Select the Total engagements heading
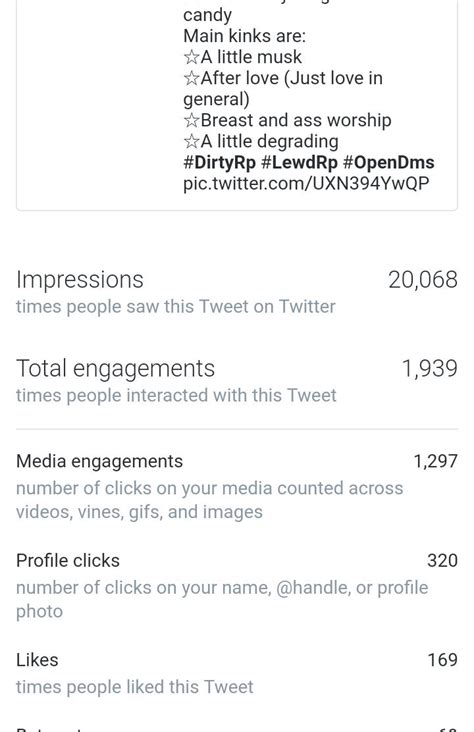This screenshot has height=732, width=474. (x=115, y=368)
